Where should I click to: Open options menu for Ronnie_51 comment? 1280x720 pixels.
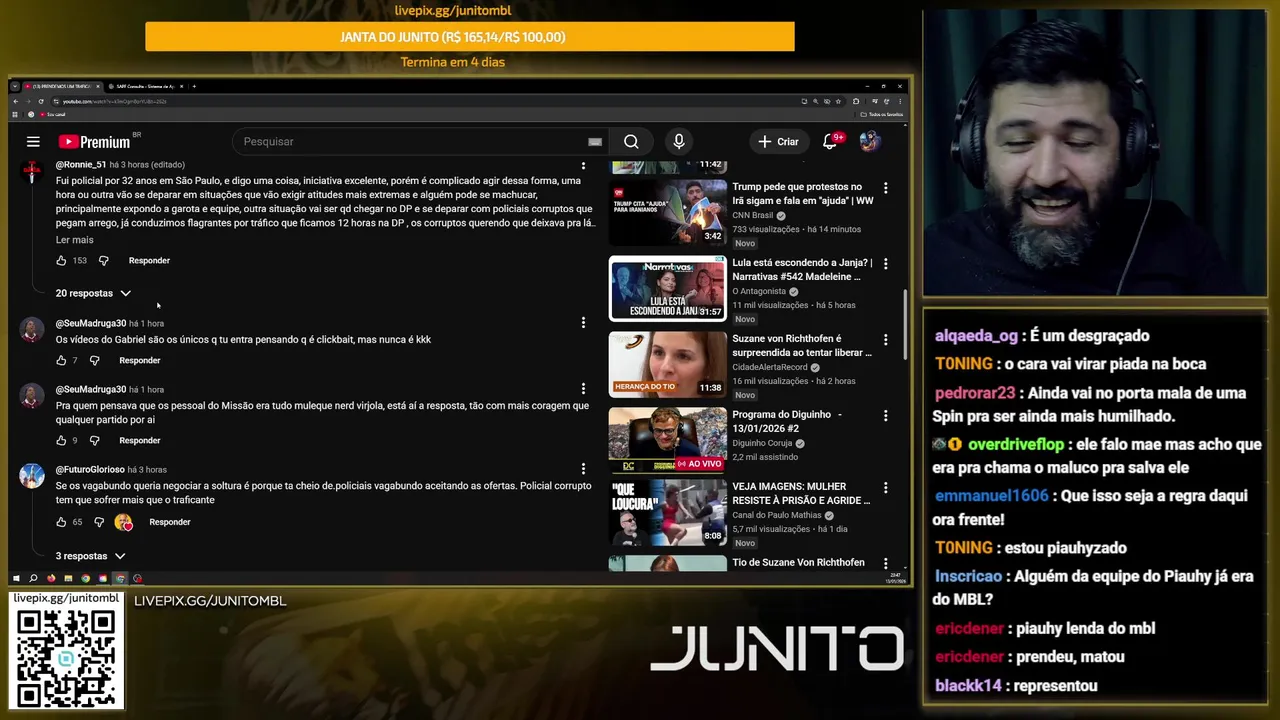pos(583,165)
